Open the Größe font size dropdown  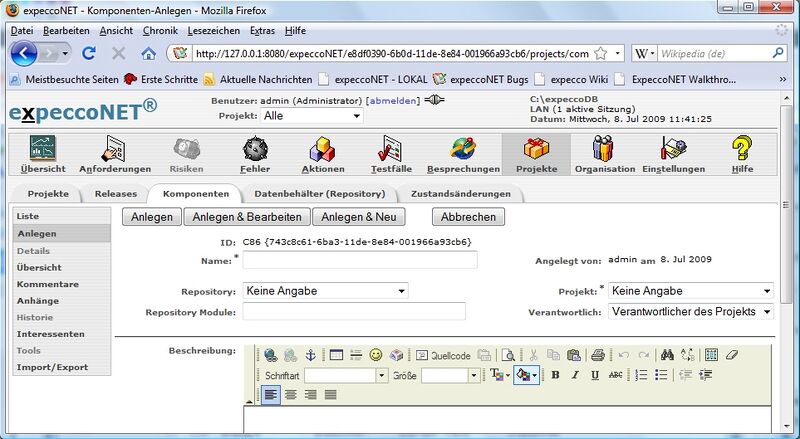[451, 376]
